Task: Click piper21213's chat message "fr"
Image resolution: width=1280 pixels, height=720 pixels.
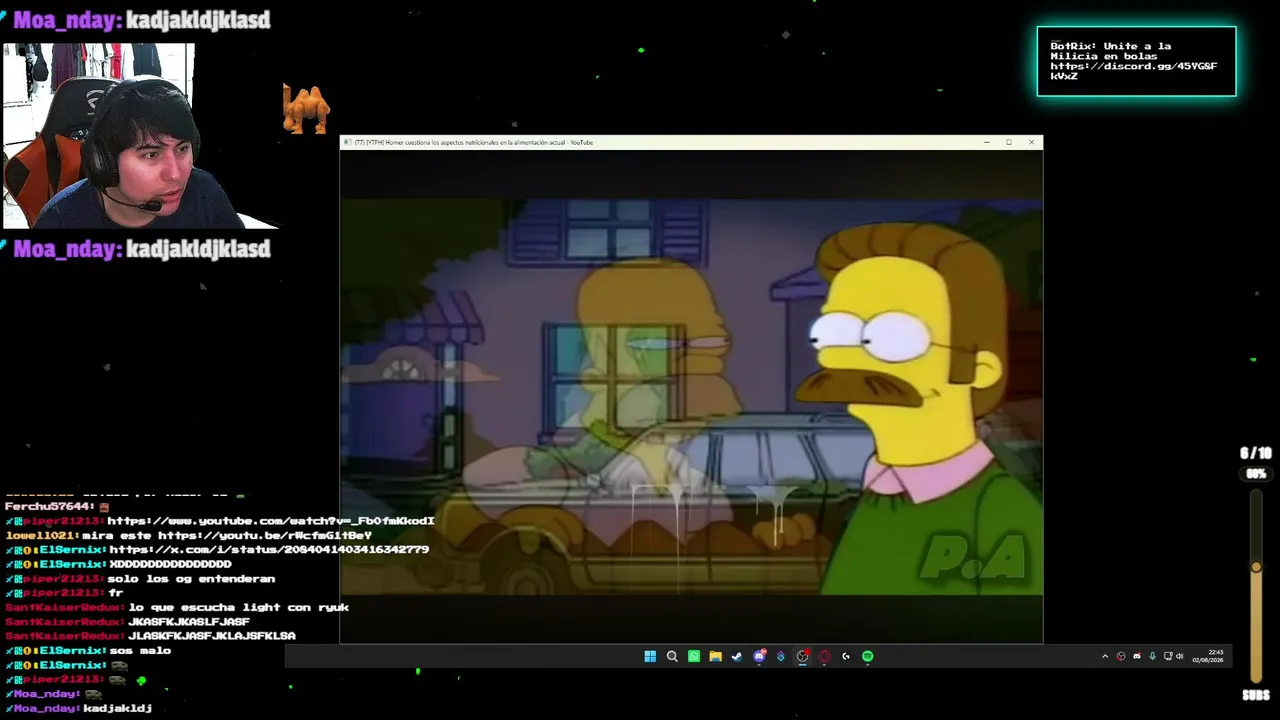Action: coord(115,593)
